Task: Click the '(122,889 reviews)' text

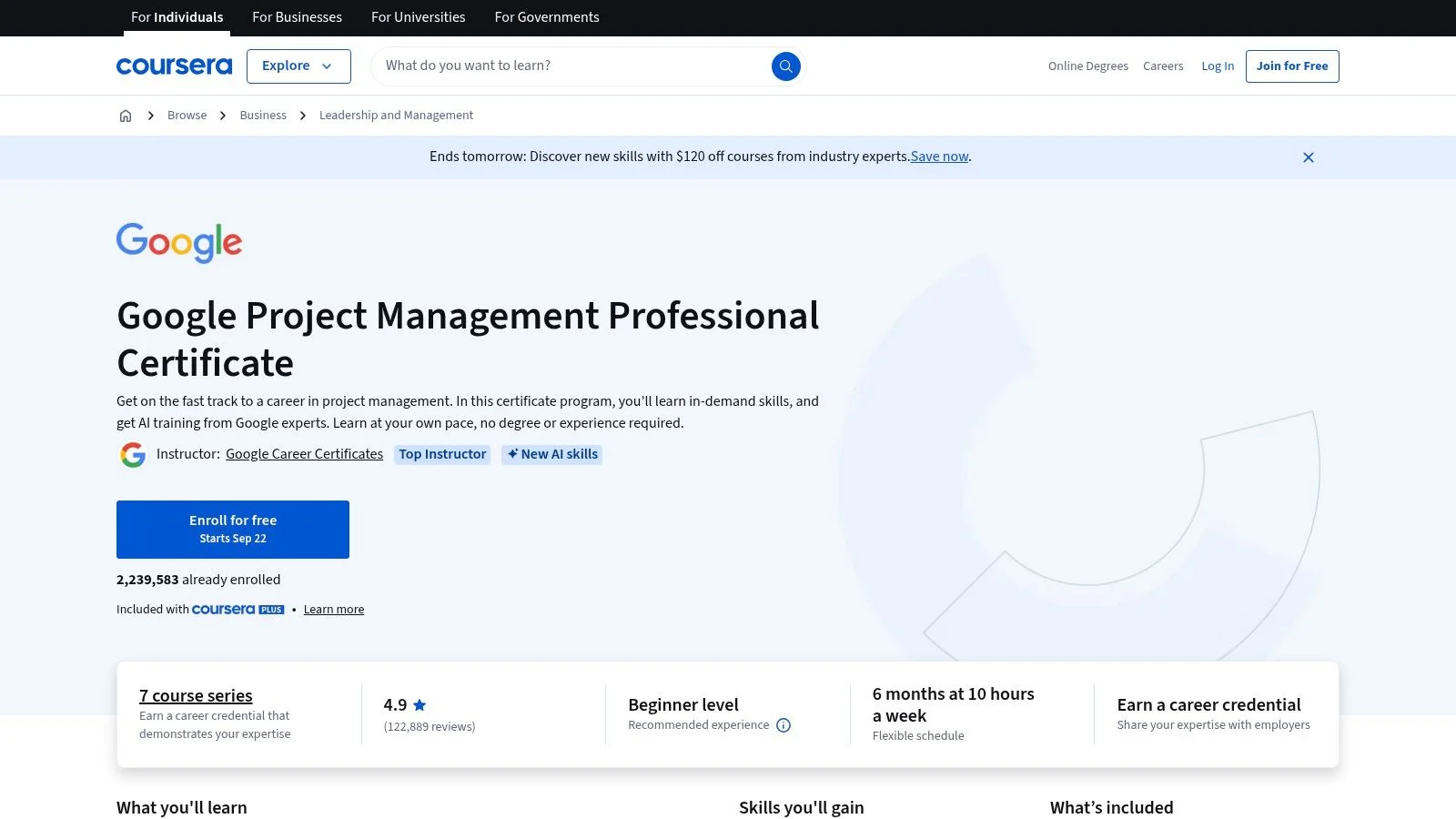Action: pyautogui.click(x=430, y=726)
